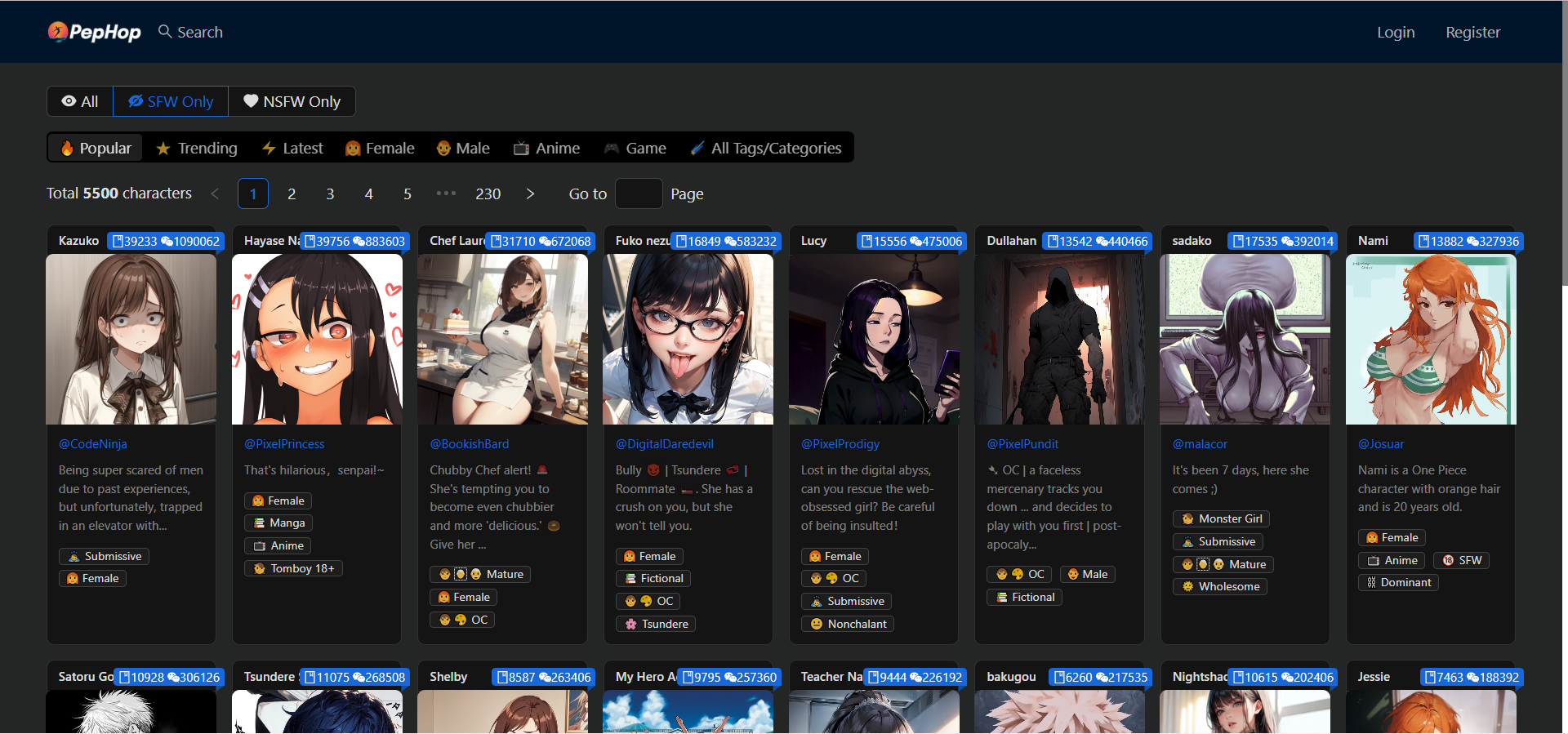Enable the SFW Only filter

pyautogui.click(x=171, y=101)
